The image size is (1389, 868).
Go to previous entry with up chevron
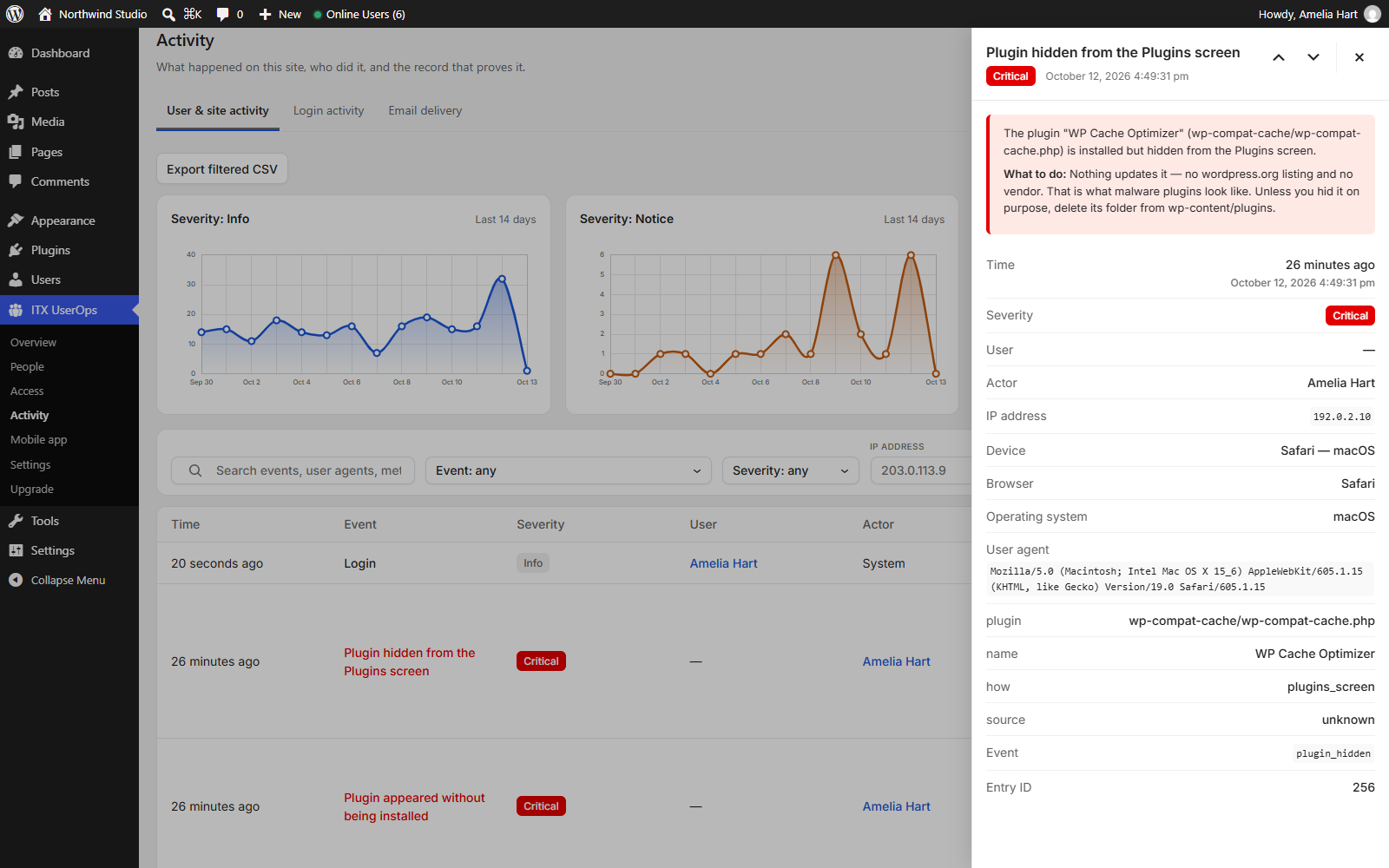point(1279,57)
